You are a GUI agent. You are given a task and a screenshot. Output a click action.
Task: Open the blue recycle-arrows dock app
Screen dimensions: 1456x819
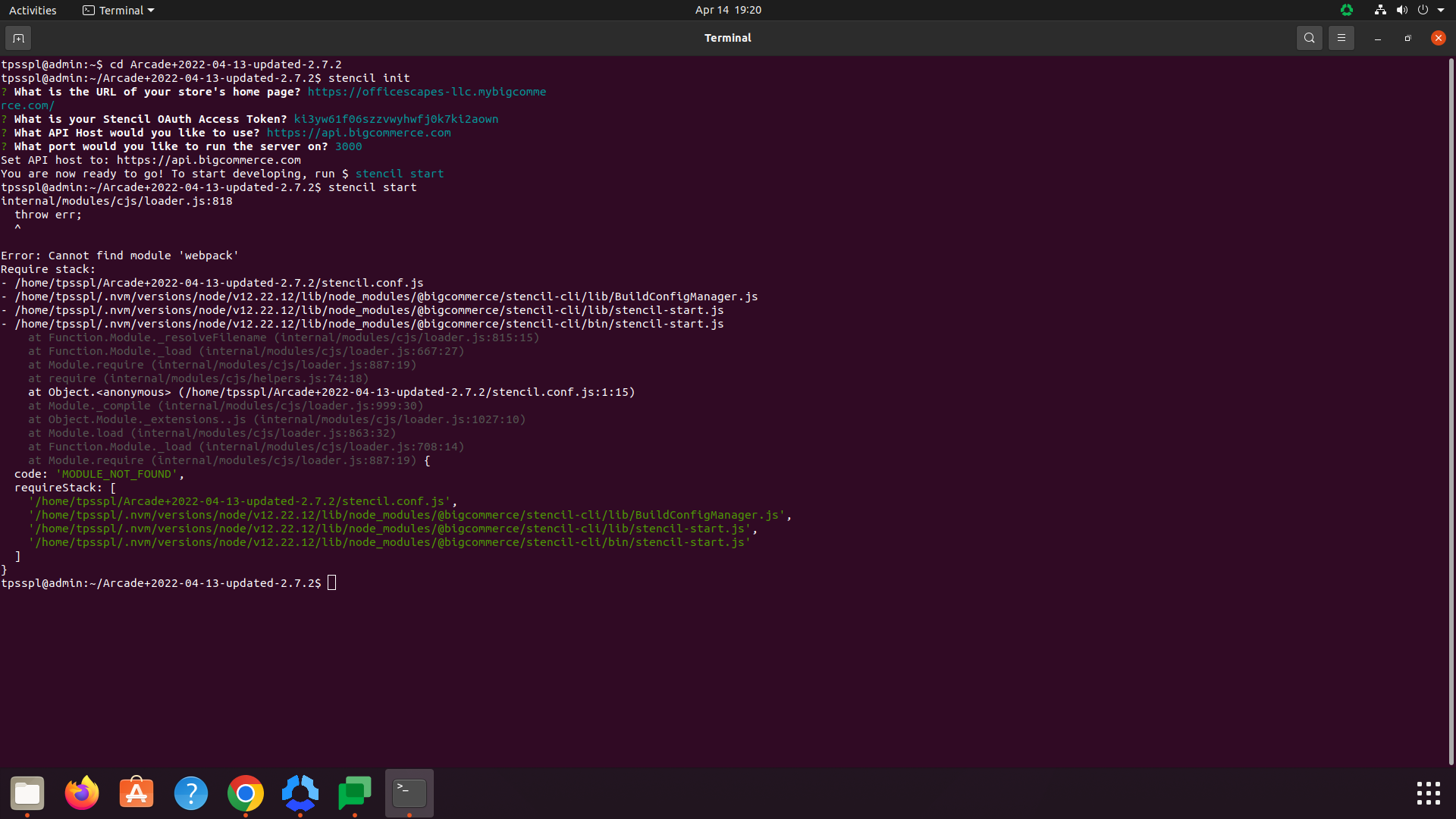coord(300,793)
